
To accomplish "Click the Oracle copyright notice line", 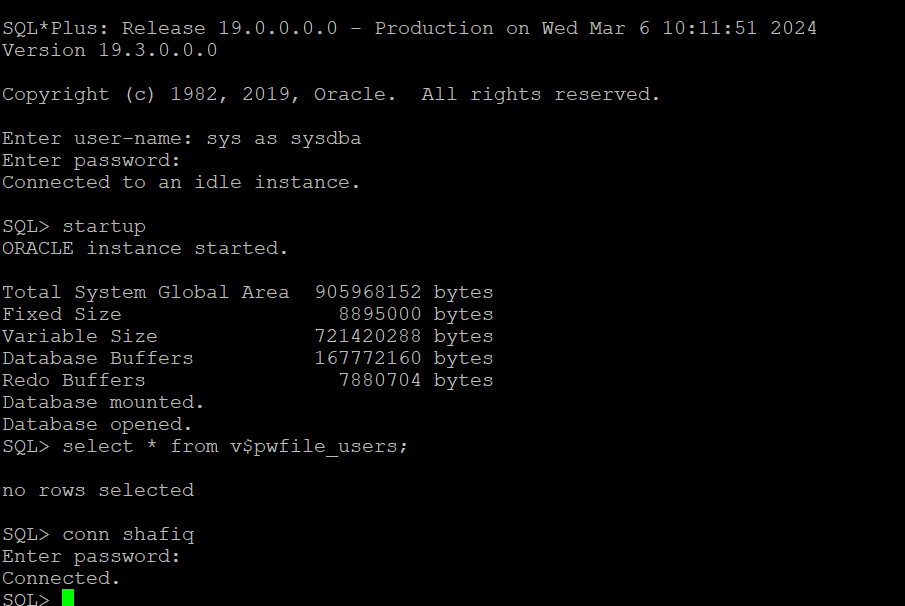I will click(x=331, y=94).
